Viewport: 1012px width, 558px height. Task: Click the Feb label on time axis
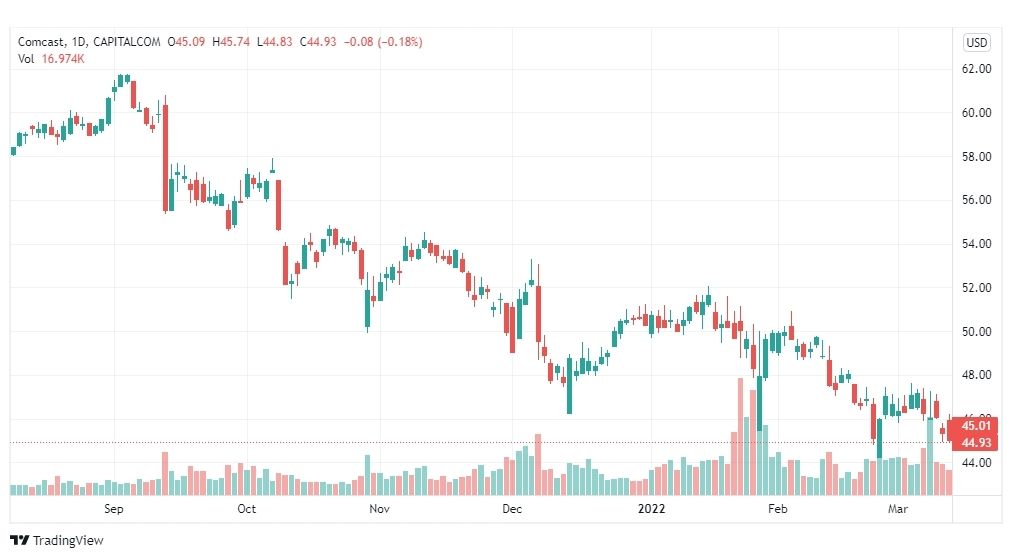(x=778, y=509)
